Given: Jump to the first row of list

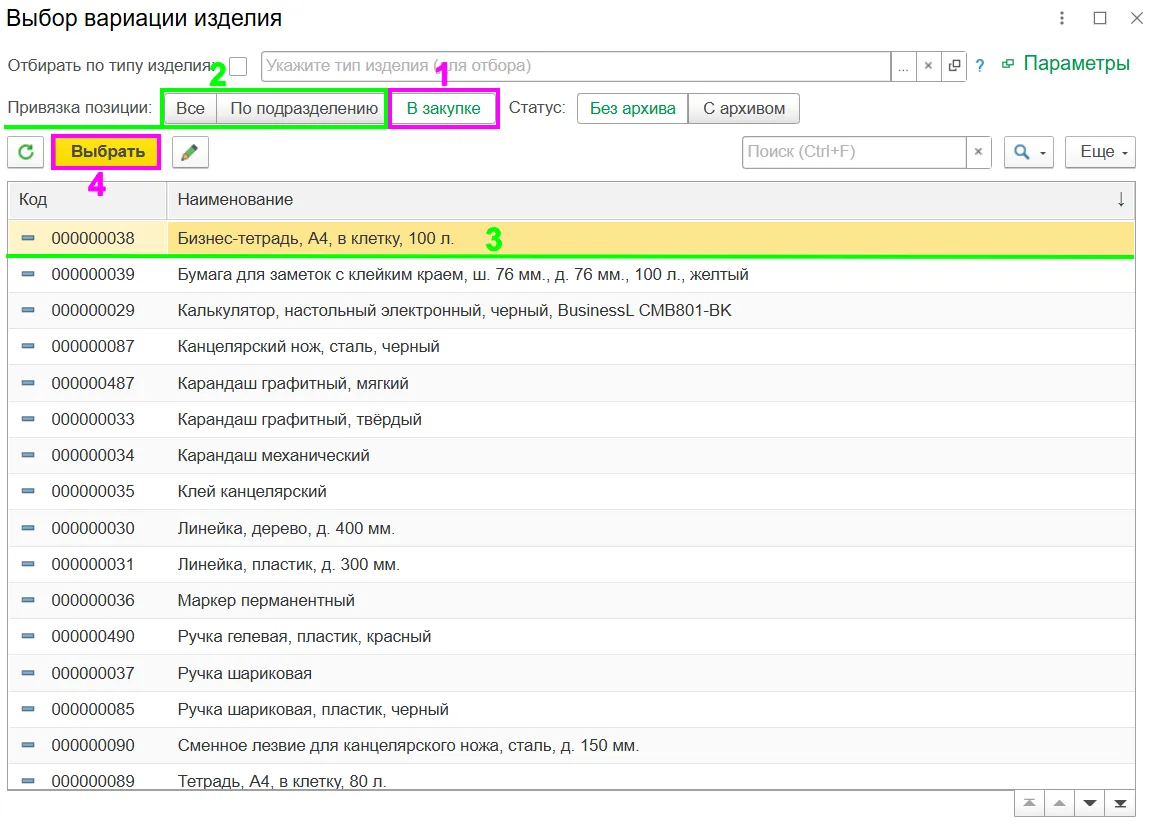Looking at the screenshot, I should 1030,804.
